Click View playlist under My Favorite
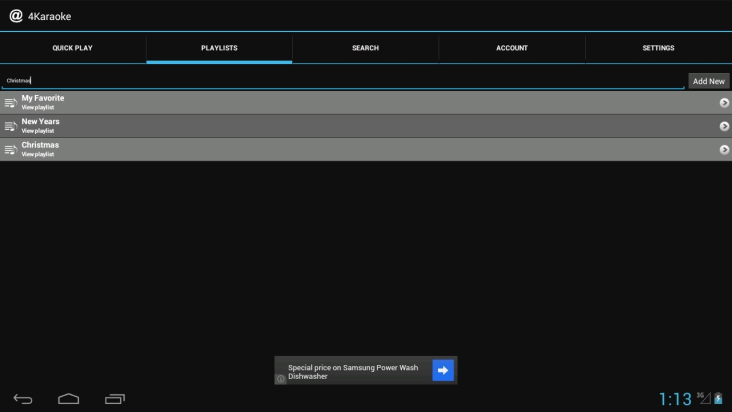This screenshot has height=412, width=732. (37, 107)
